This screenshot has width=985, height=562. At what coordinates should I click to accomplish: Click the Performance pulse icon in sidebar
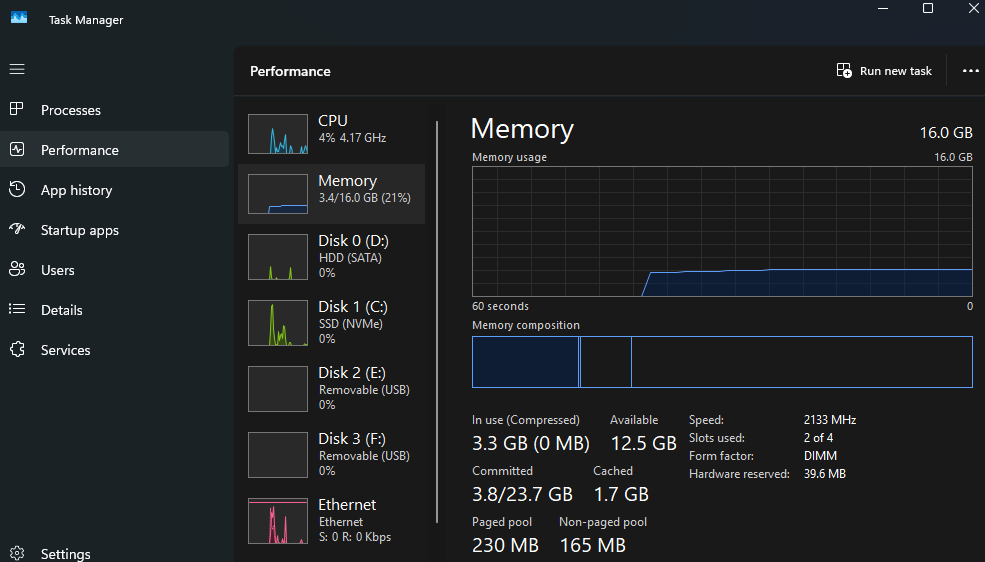[17, 149]
